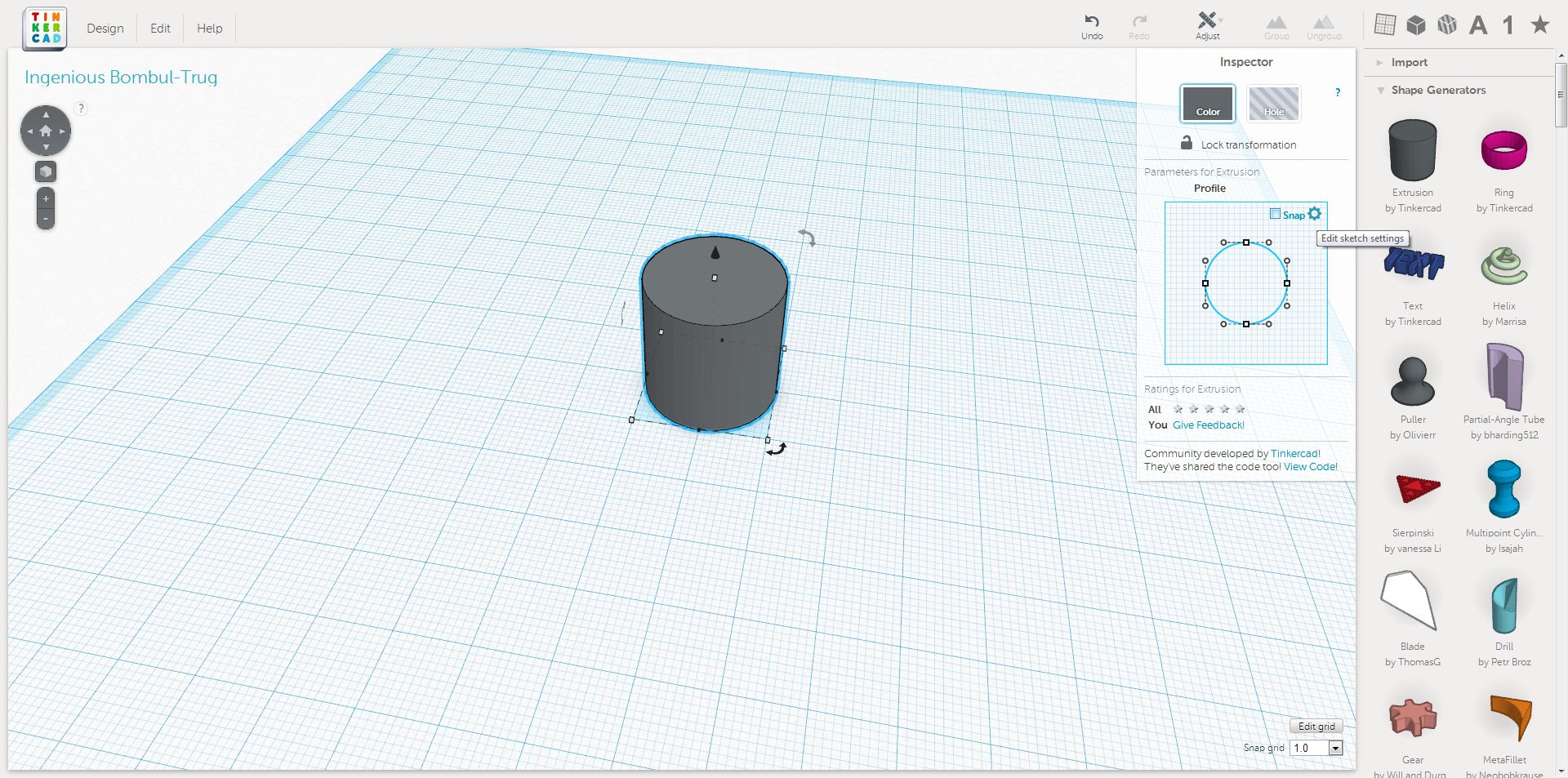Select the Multipoint Cylinder shape
1568x778 pixels.
pos(1503,490)
